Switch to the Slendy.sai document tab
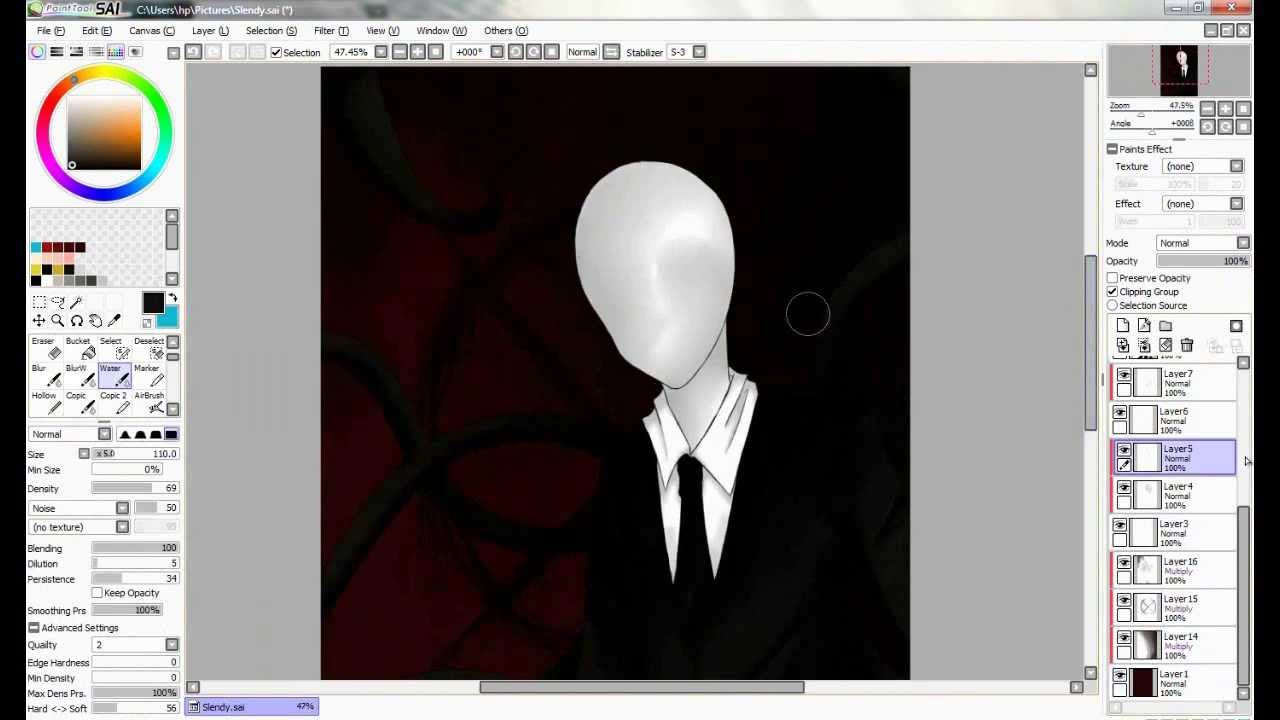 click(x=253, y=707)
